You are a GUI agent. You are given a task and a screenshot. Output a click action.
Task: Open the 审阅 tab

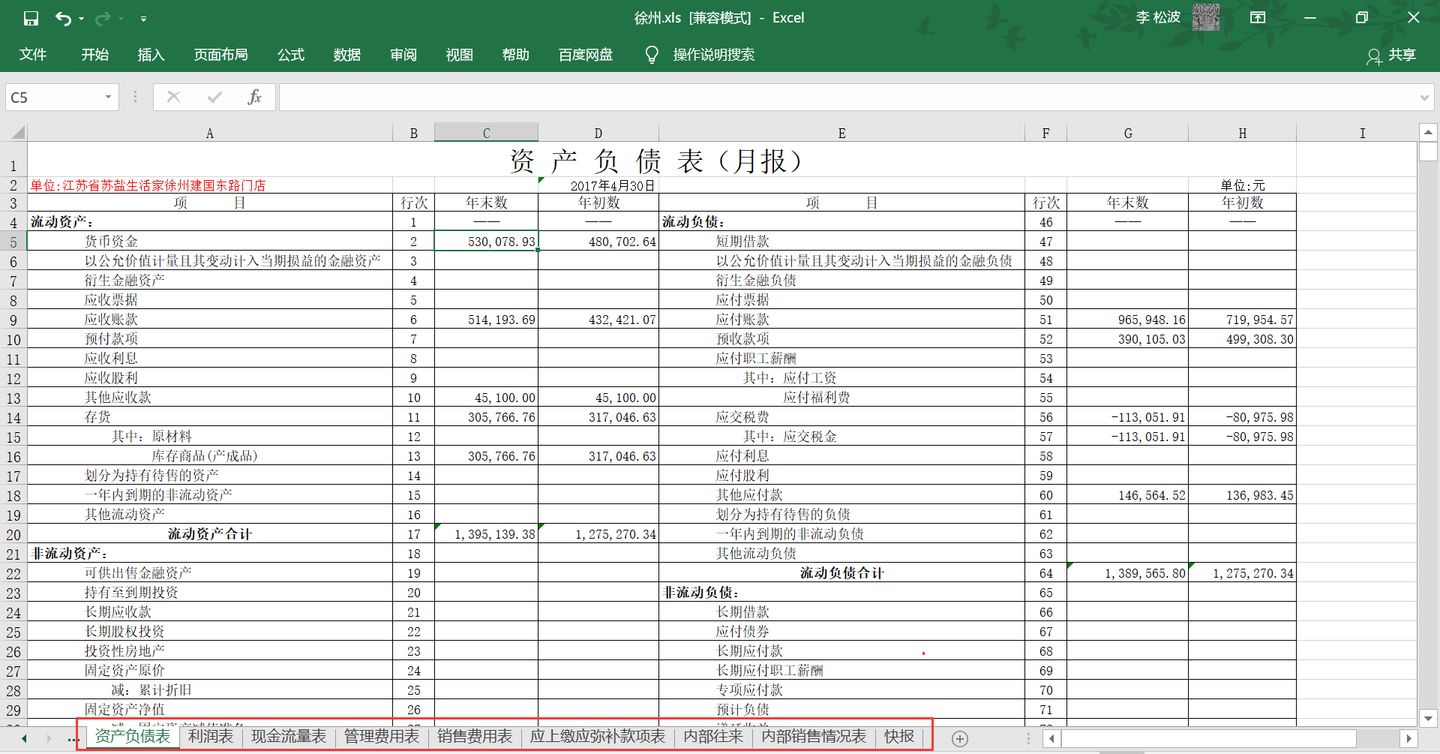pos(404,55)
